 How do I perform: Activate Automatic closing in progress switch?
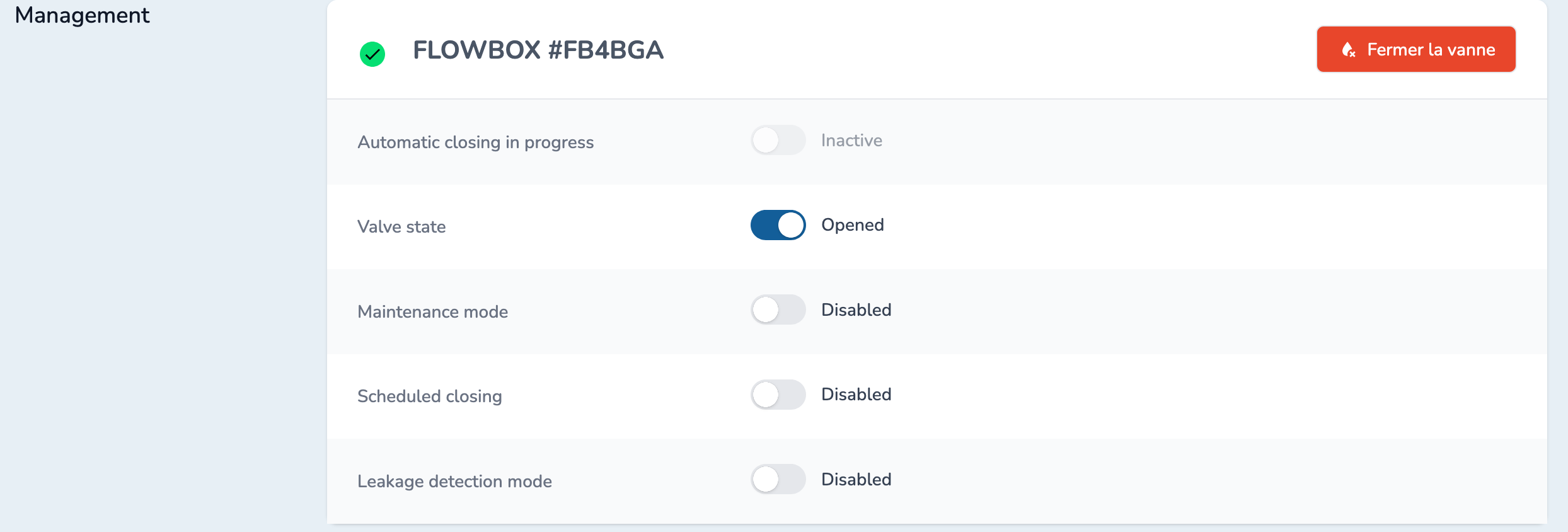778,139
